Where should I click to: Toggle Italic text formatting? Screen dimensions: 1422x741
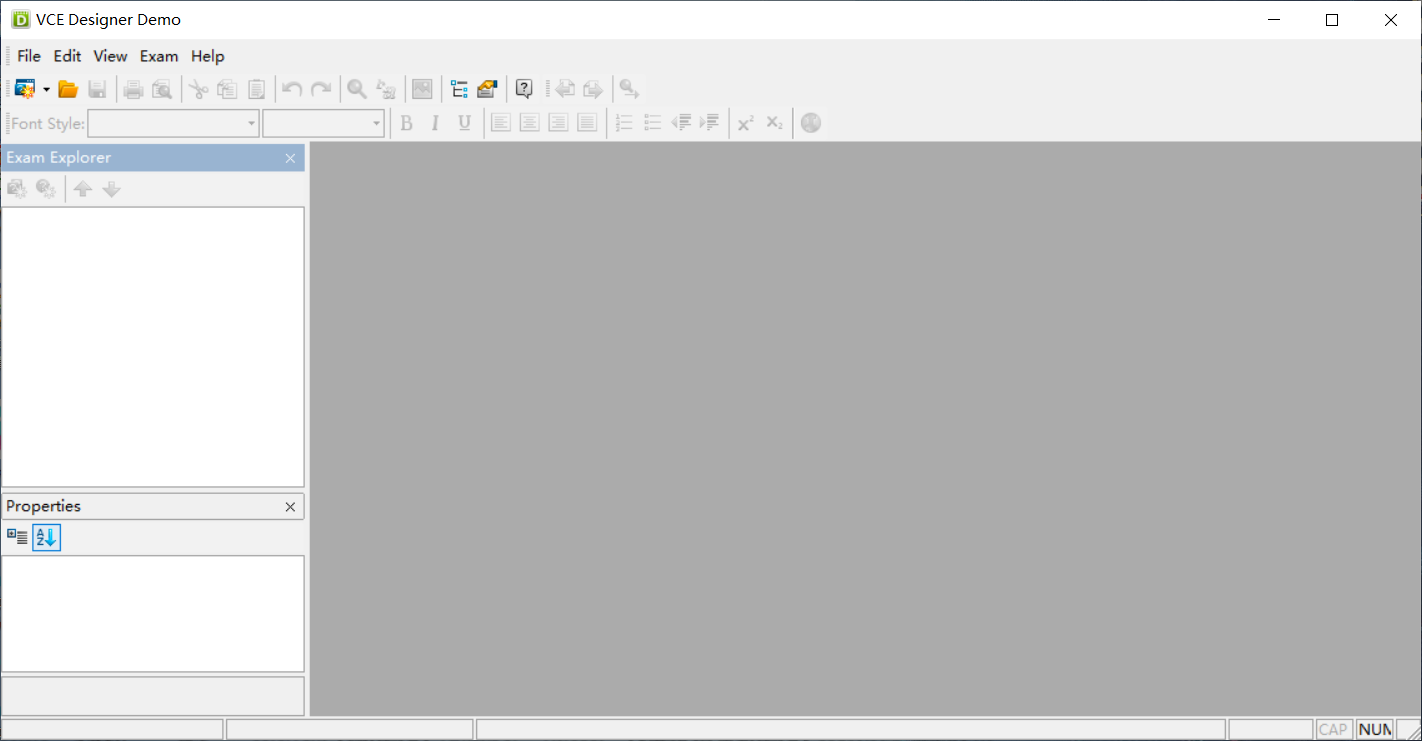[434, 122]
